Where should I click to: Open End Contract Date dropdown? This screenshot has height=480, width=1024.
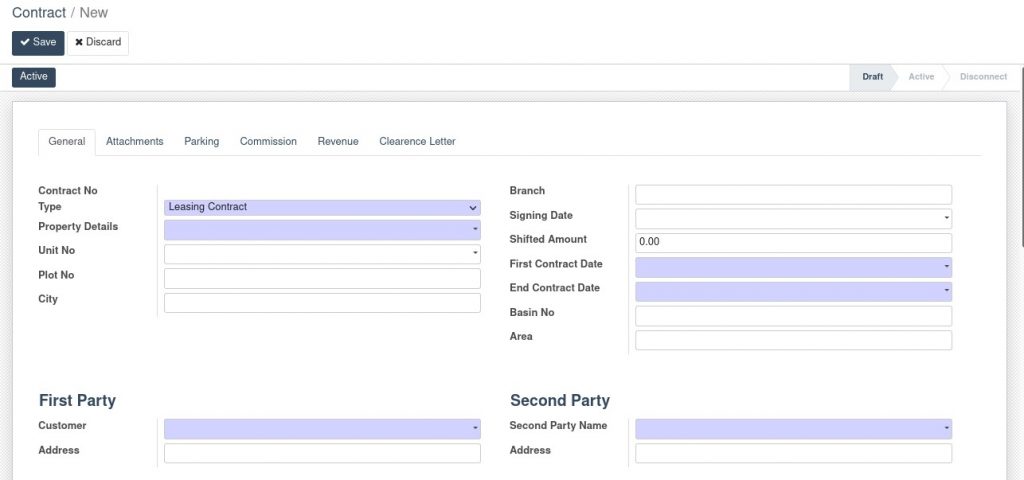coord(793,291)
